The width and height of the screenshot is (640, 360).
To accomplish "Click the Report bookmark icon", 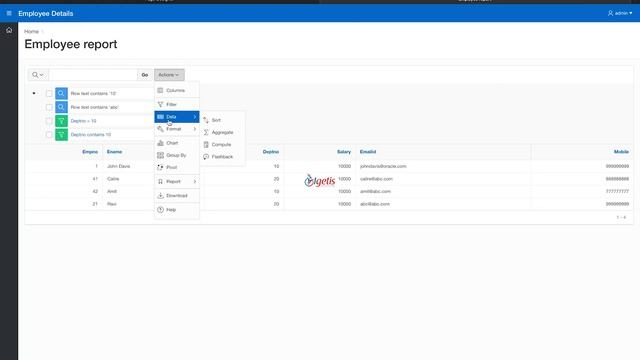I will [160, 181].
